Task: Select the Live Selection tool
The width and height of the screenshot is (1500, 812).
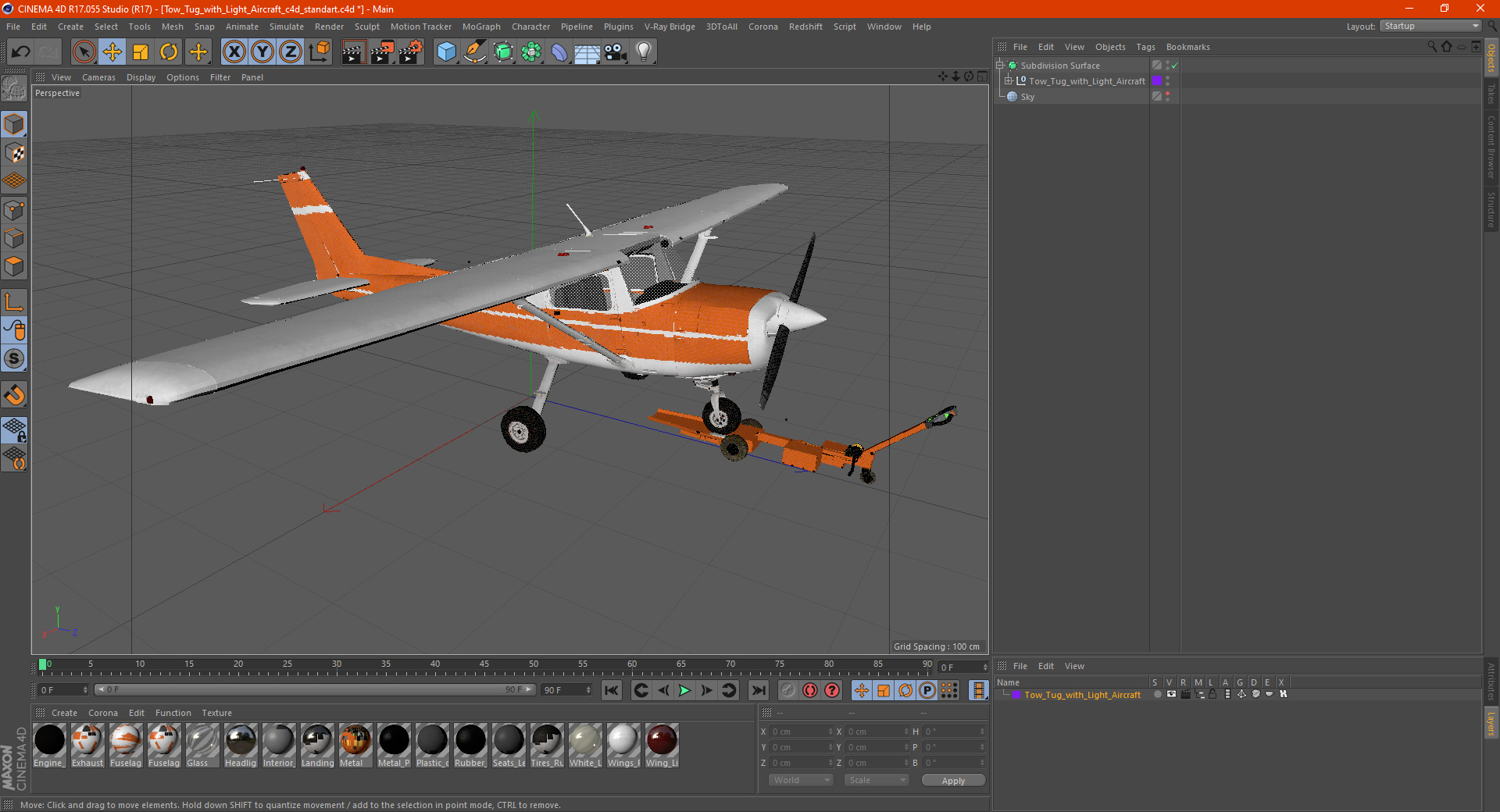Action: click(84, 52)
